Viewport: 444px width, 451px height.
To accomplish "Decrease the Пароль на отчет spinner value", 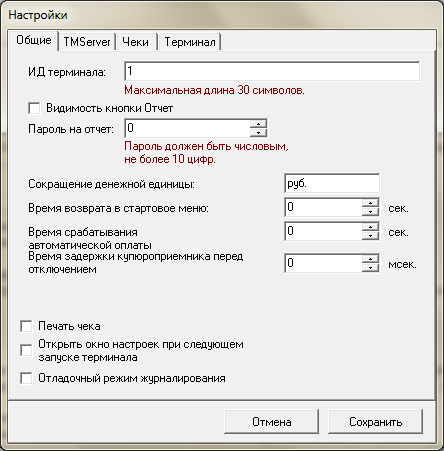I will (x=258, y=132).
